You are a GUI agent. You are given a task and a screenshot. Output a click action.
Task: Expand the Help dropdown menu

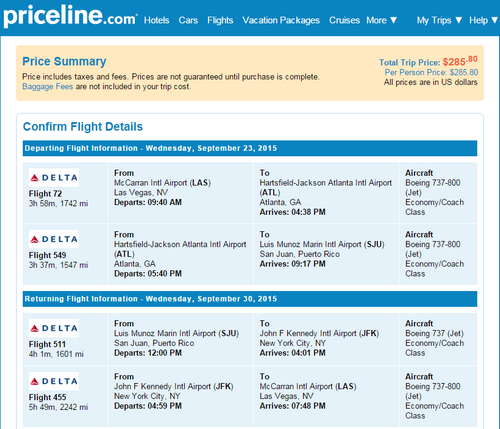483,20
